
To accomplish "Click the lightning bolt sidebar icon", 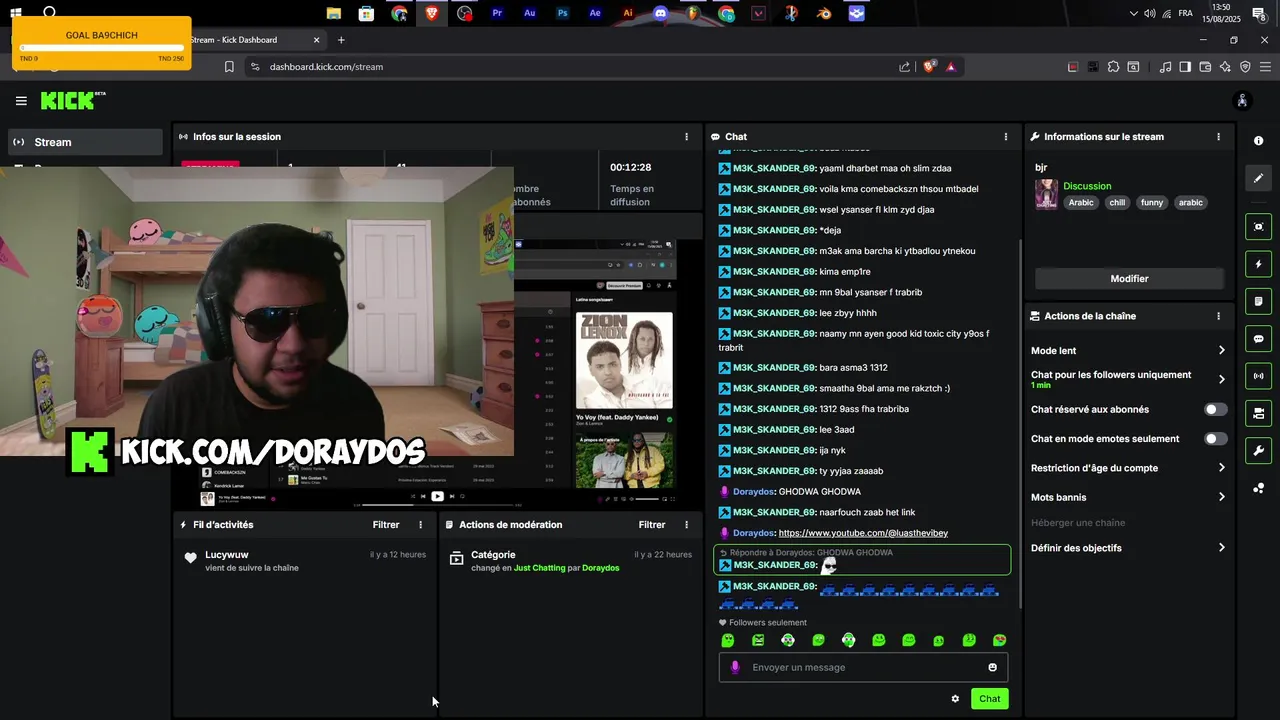I will (x=1258, y=264).
